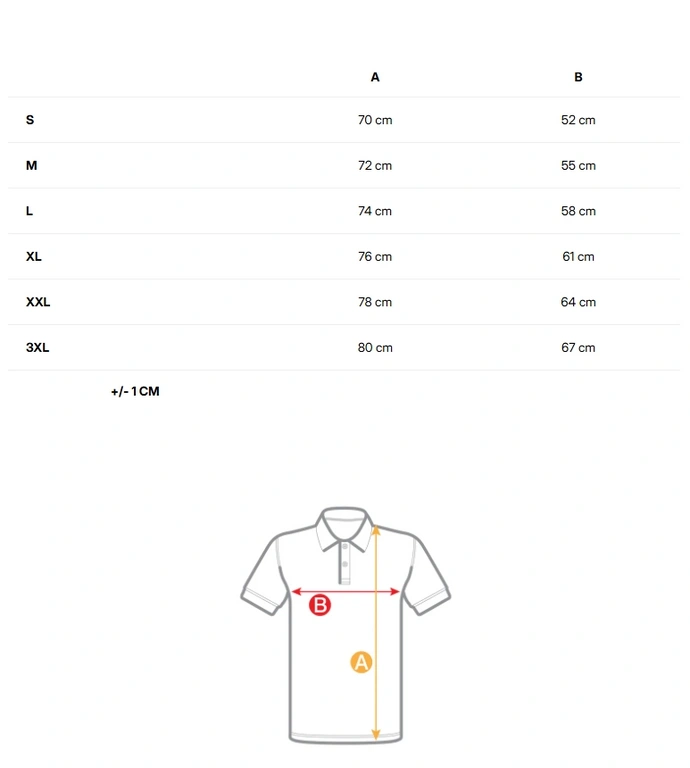Click the 74 cm length value
The height and width of the screenshot is (768, 690).
[x=375, y=211]
